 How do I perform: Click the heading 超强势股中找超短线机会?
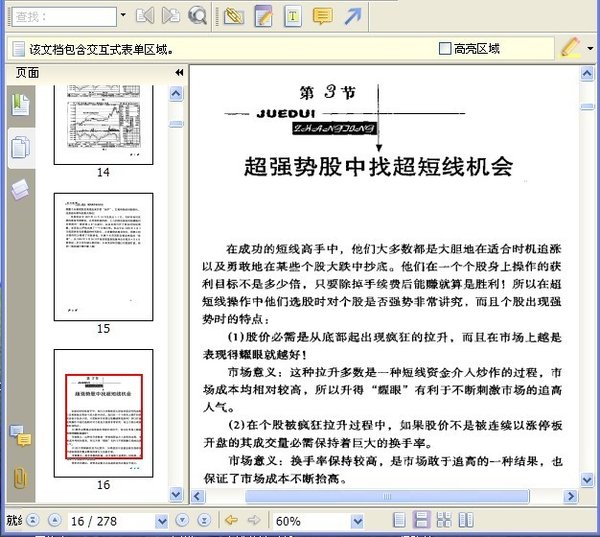point(378,167)
